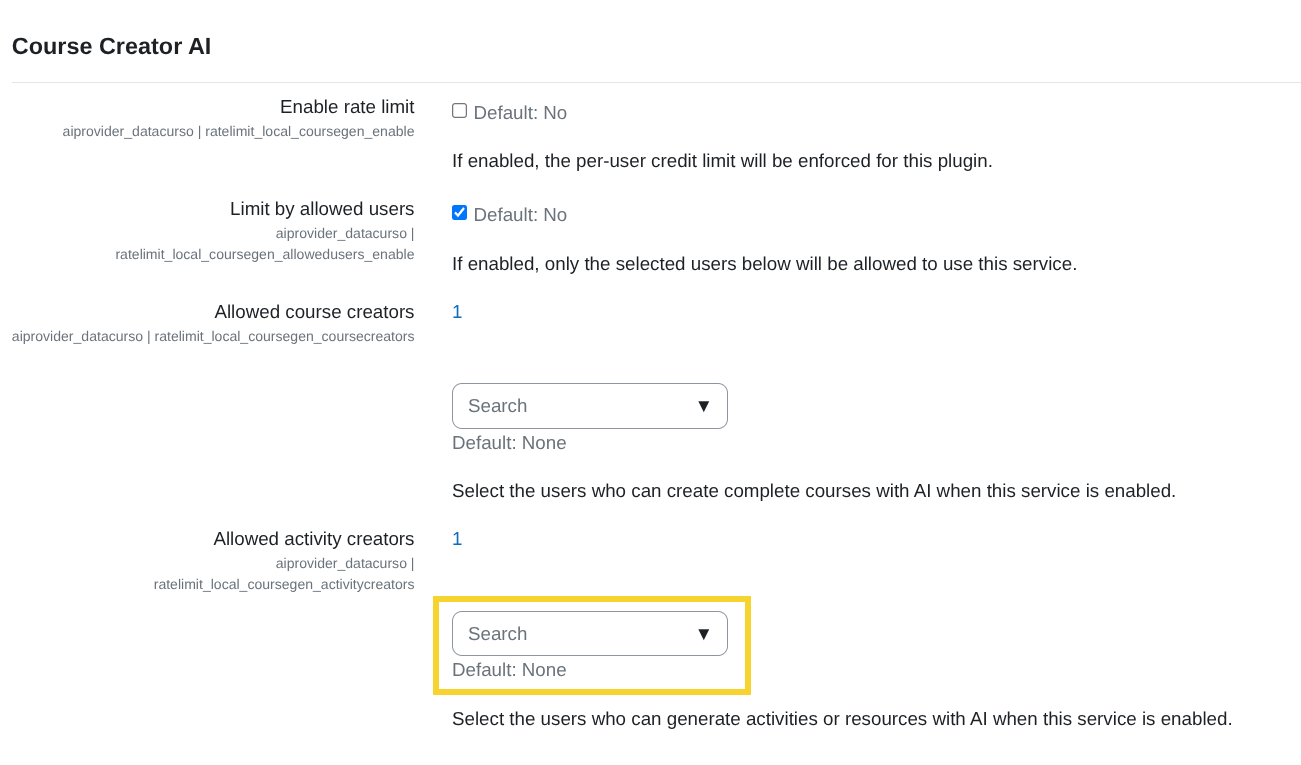The width and height of the screenshot is (1301, 765).
Task: Uncheck the Limit by allowed users checkbox
Action: click(459, 212)
